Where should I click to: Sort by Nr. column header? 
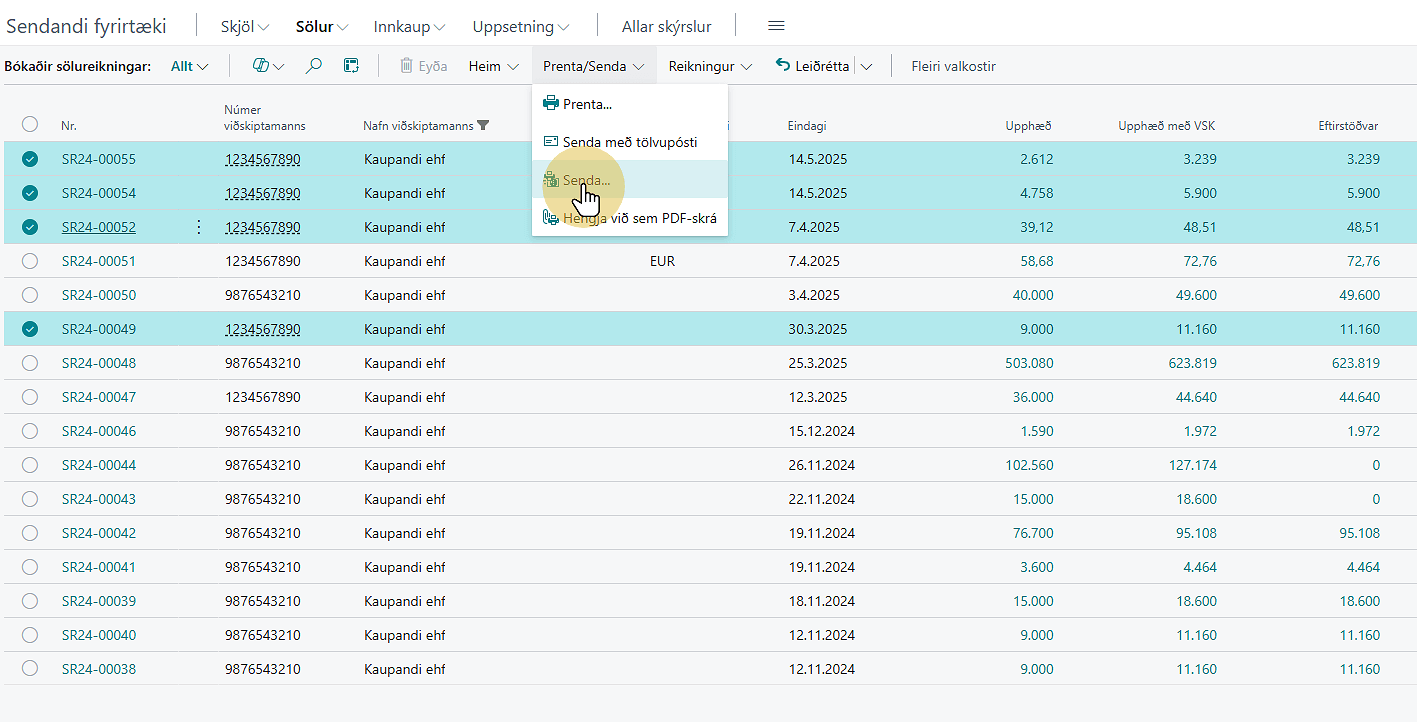click(69, 126)
